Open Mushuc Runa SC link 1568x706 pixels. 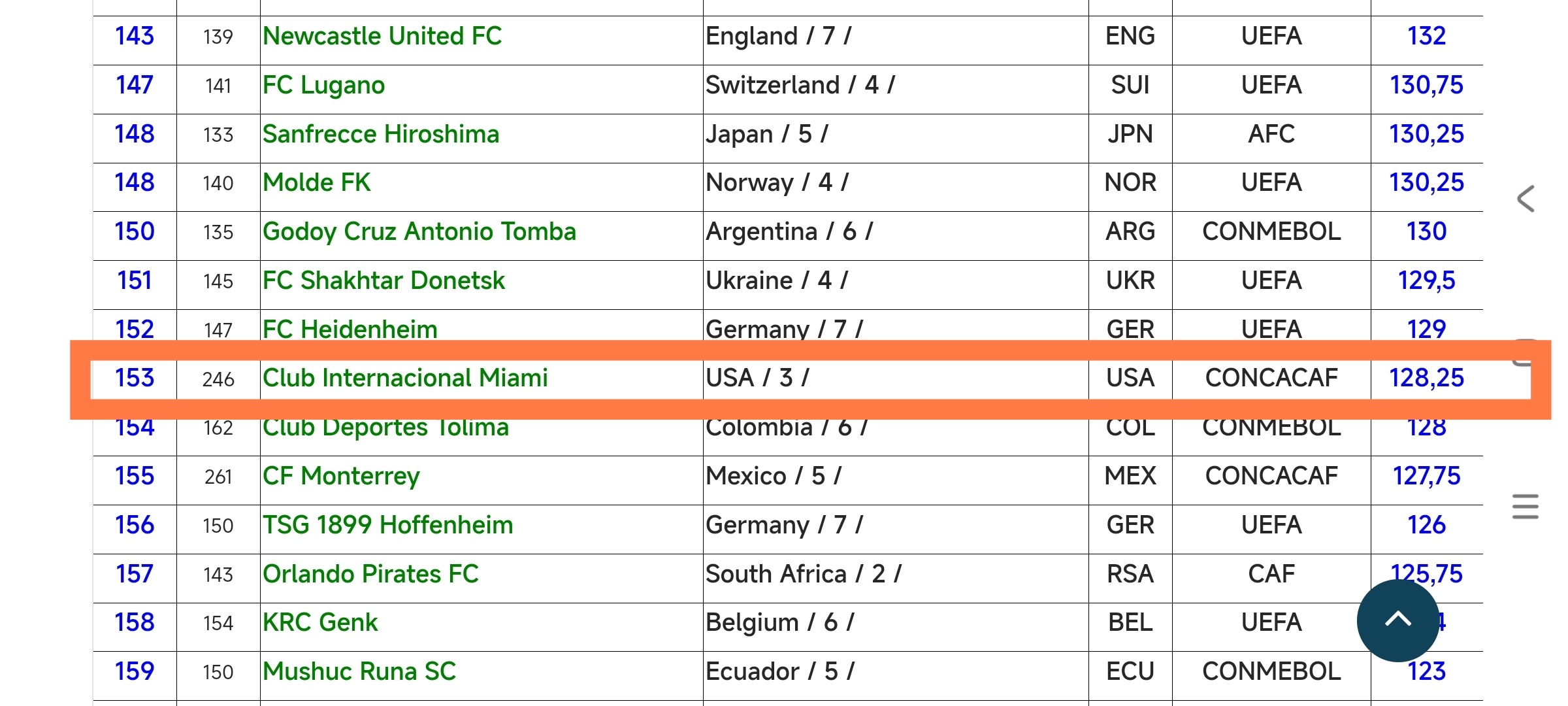point(359,671)
